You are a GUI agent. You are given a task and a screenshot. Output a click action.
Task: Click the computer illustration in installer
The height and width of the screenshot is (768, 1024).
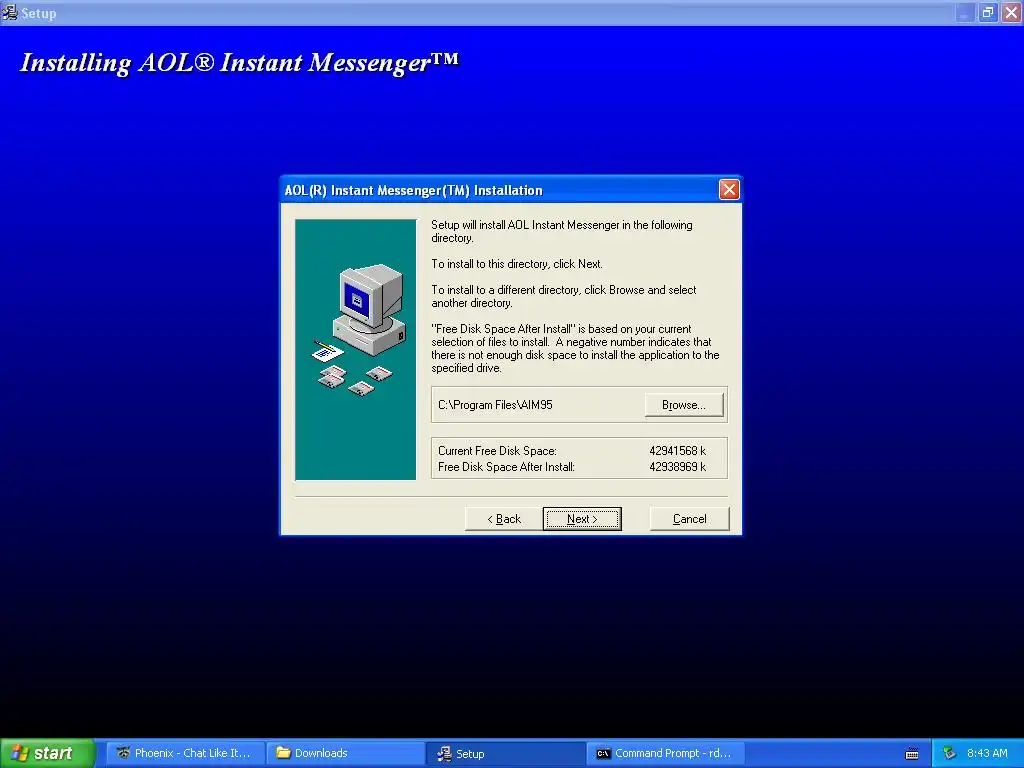pos(356,349)
